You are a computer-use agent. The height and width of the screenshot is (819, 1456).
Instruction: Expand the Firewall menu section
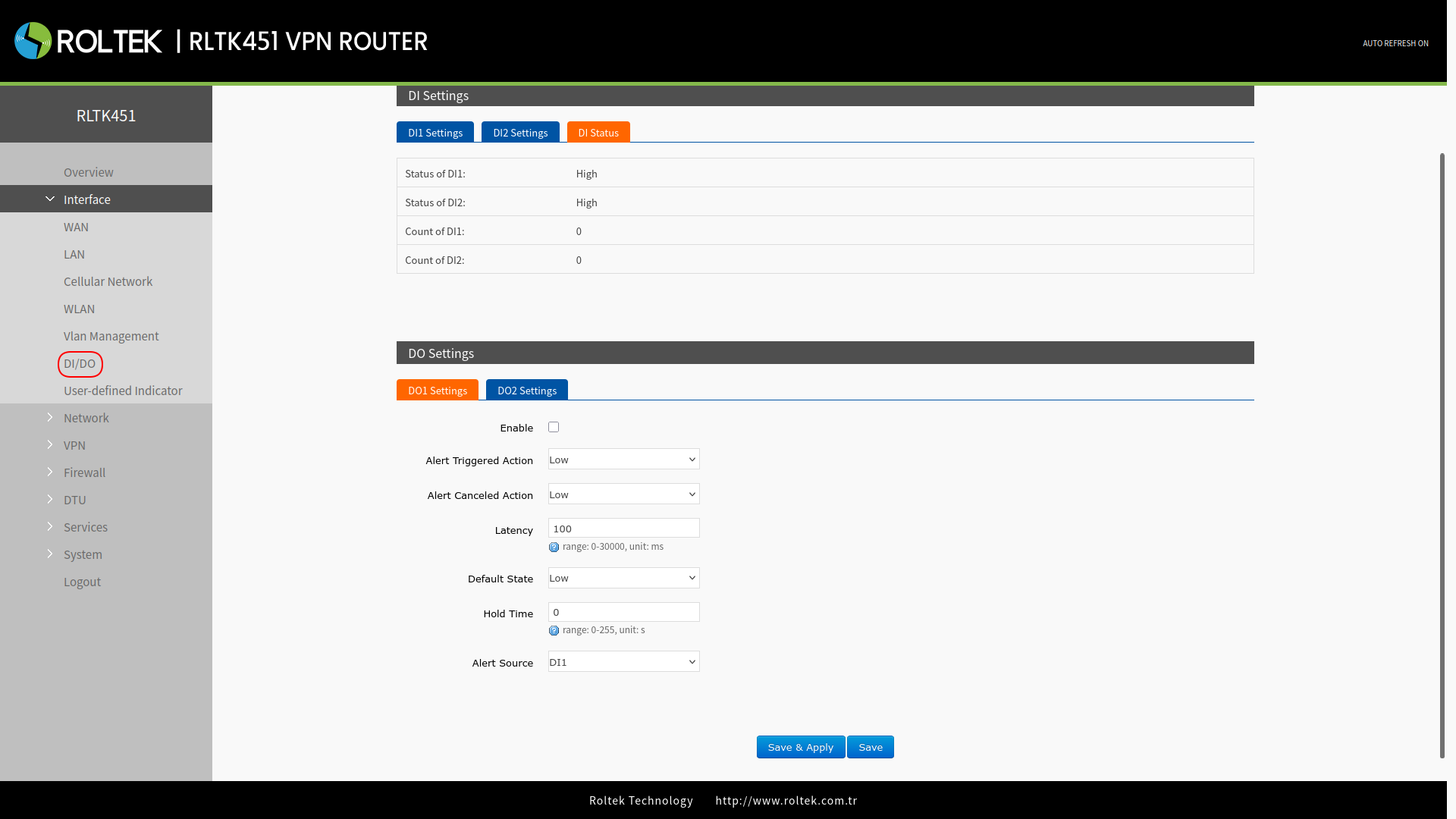point(84,472)
